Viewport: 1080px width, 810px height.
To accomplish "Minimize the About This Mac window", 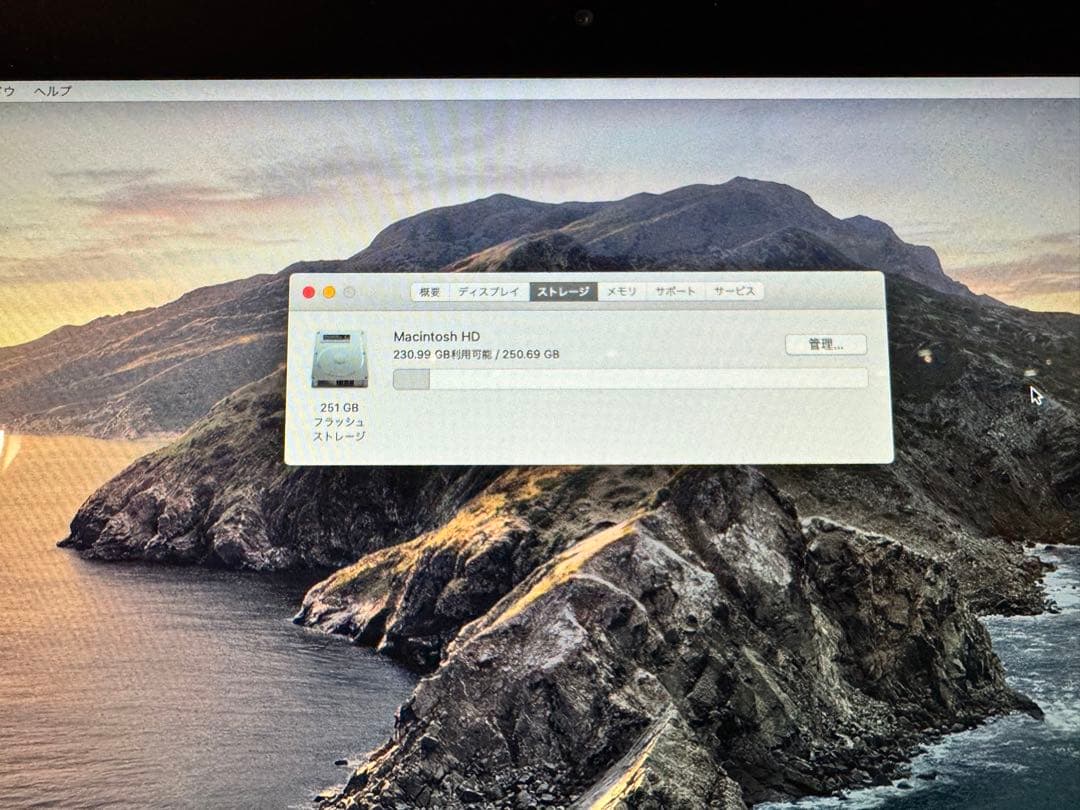I will click(327, 290).
